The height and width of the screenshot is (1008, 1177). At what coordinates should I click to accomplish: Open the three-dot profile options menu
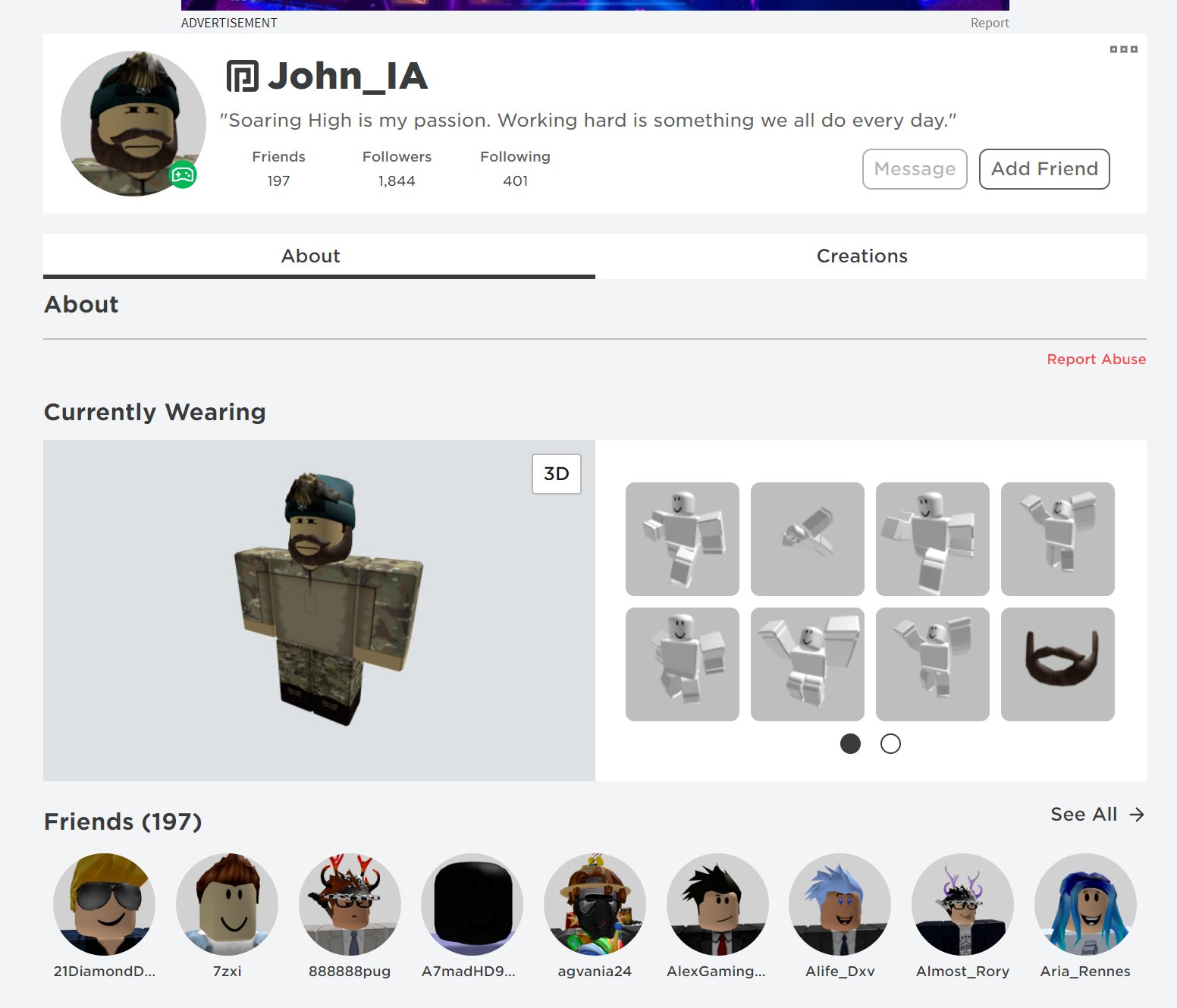(x=1123, y=49)
